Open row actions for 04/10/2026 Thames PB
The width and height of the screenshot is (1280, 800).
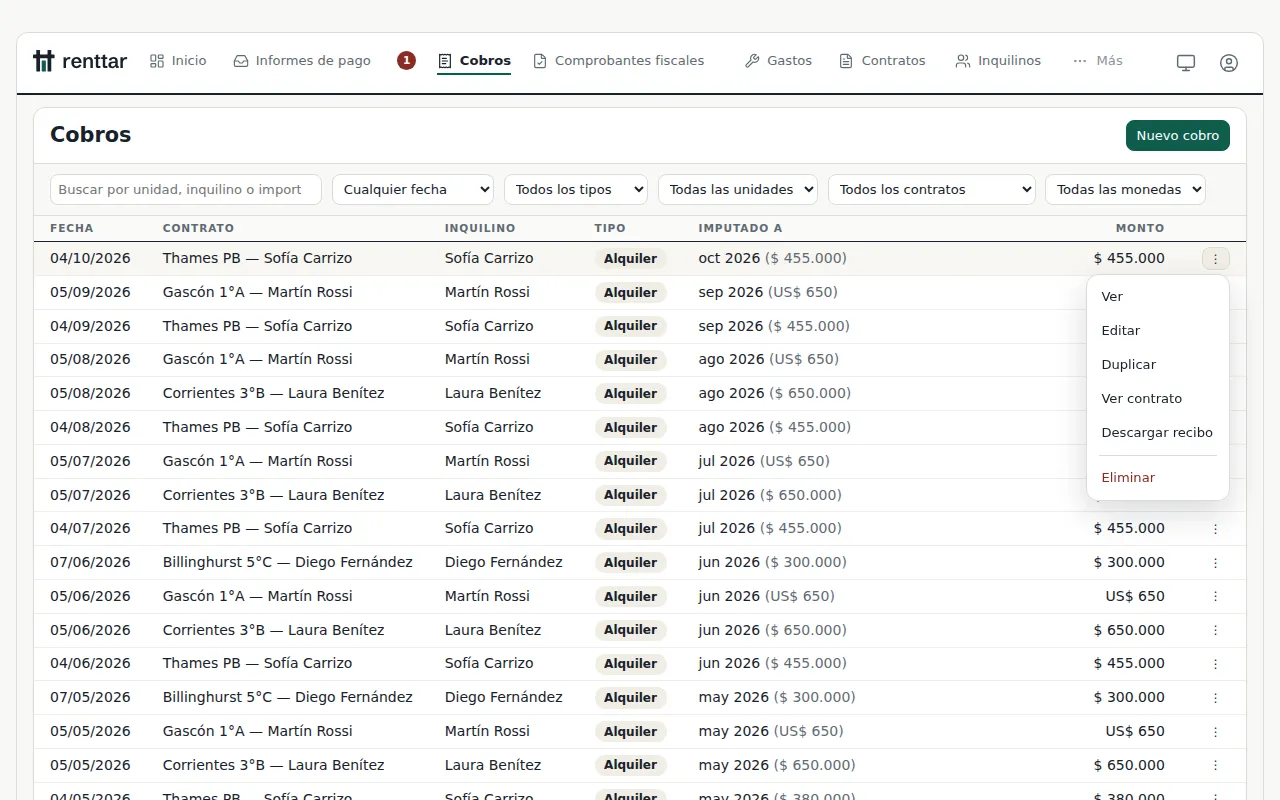(x=1216, y=259)
